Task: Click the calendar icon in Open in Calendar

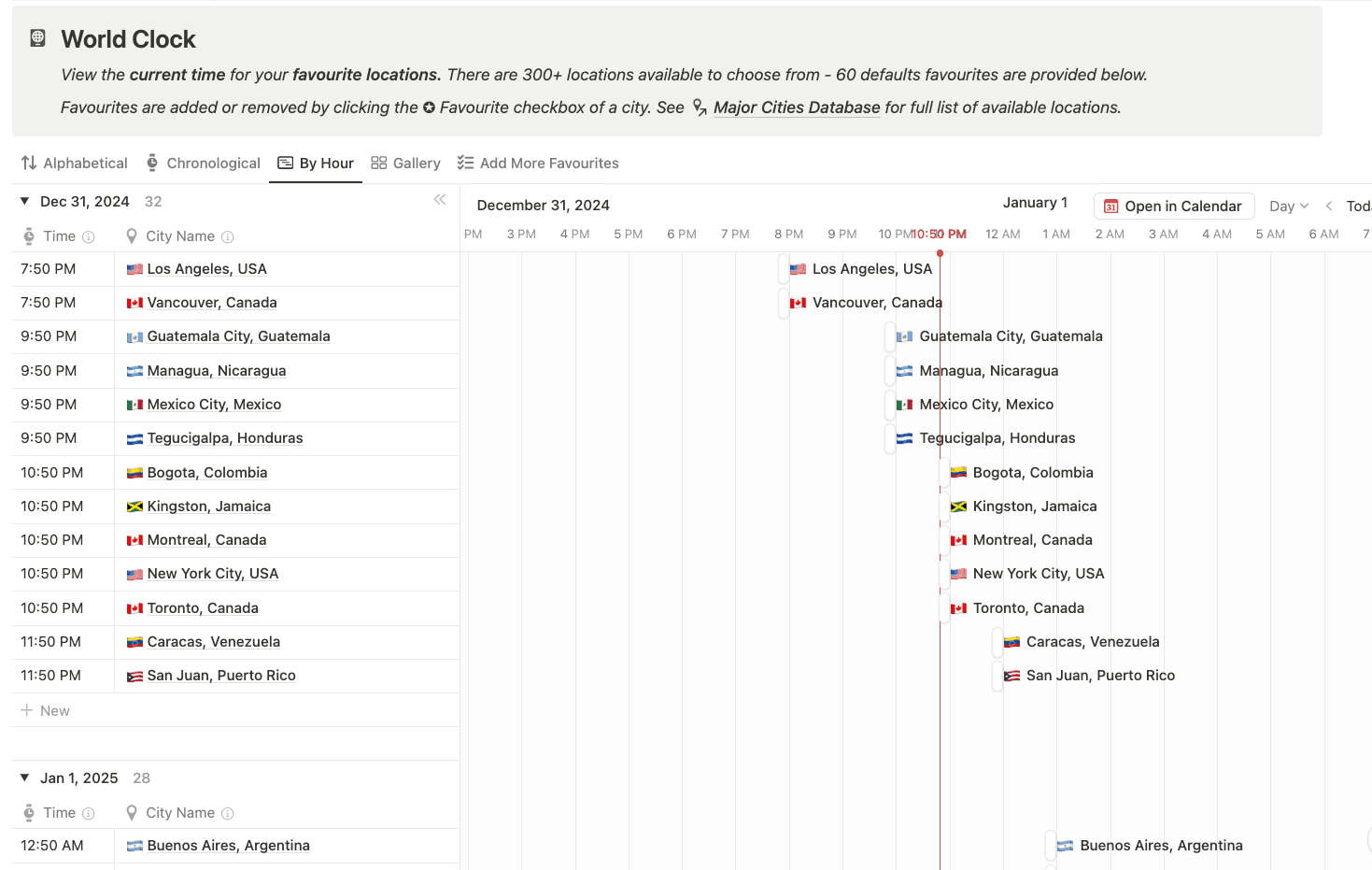Action: click(1111, 207)
